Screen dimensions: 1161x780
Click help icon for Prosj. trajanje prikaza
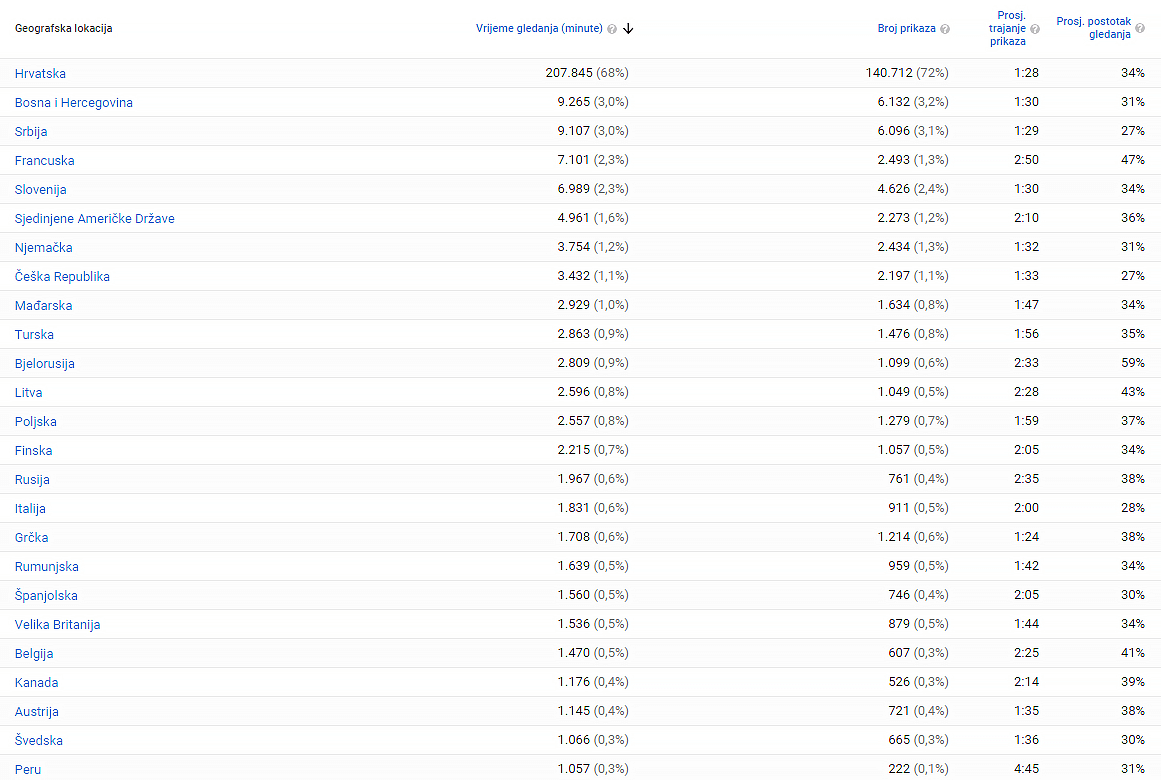coord(1035,29)
